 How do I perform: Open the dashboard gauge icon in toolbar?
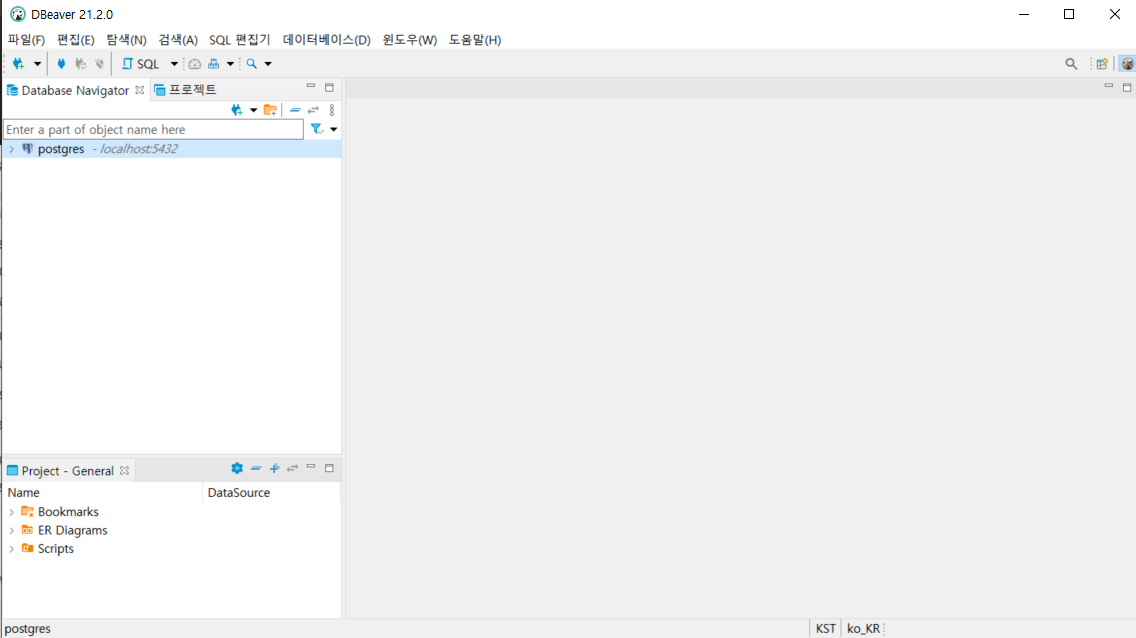[195, 64]
